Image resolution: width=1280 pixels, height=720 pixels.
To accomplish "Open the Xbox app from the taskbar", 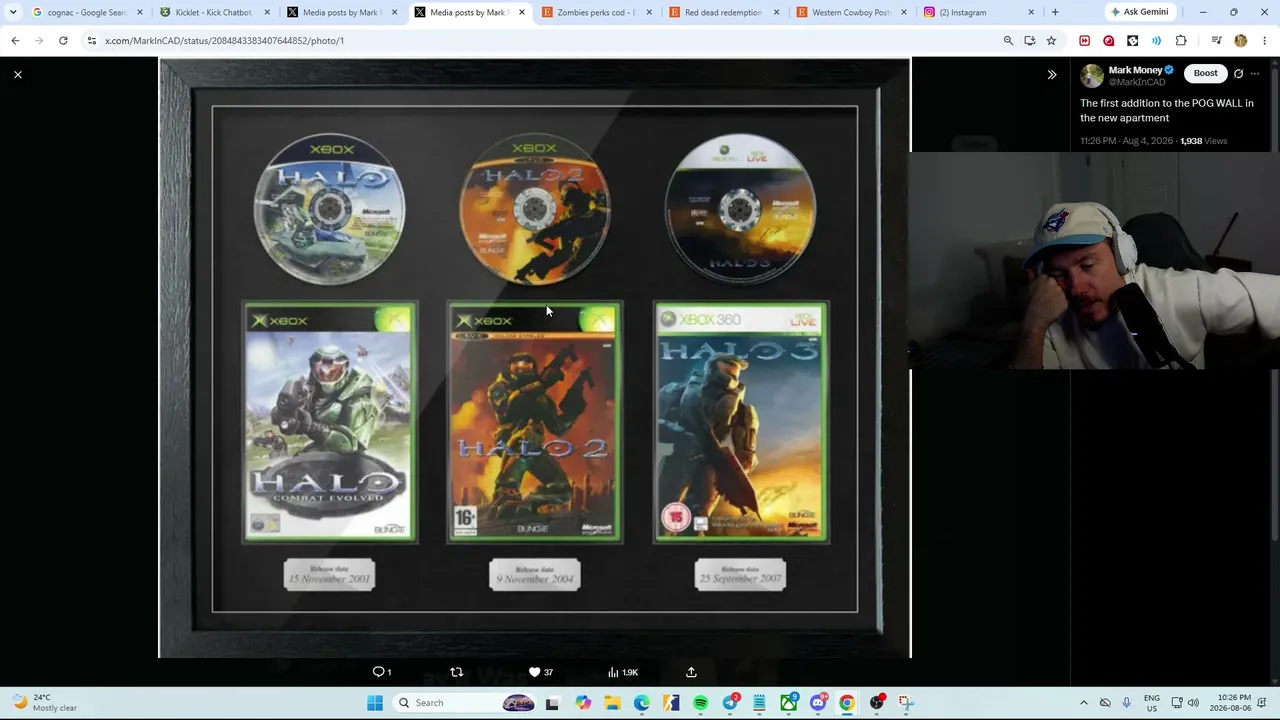I will pyautogui.click(x=789, y=703).
